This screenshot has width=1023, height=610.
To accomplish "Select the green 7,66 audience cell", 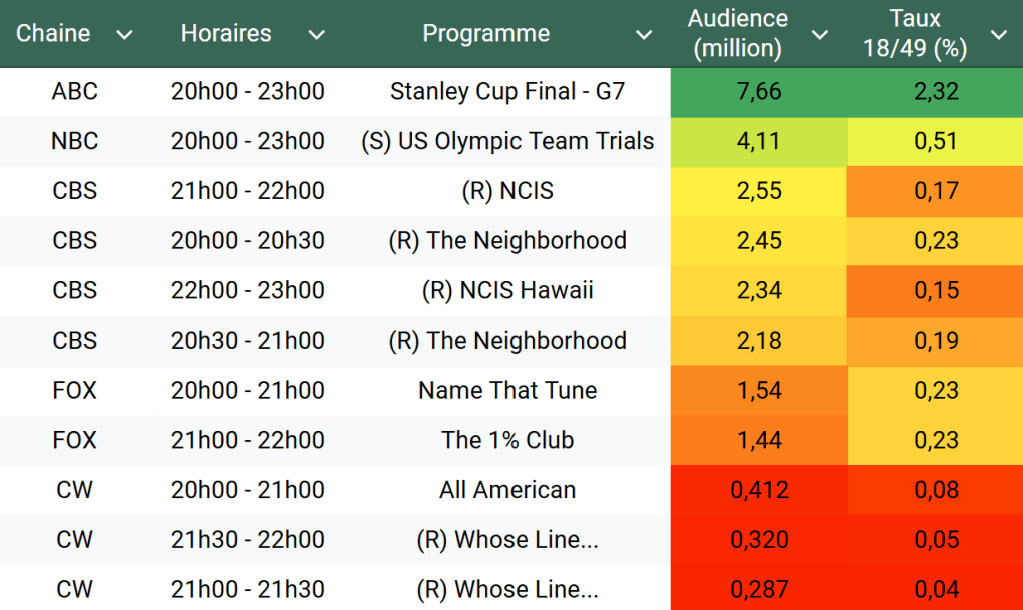I will tap(759, 92).
